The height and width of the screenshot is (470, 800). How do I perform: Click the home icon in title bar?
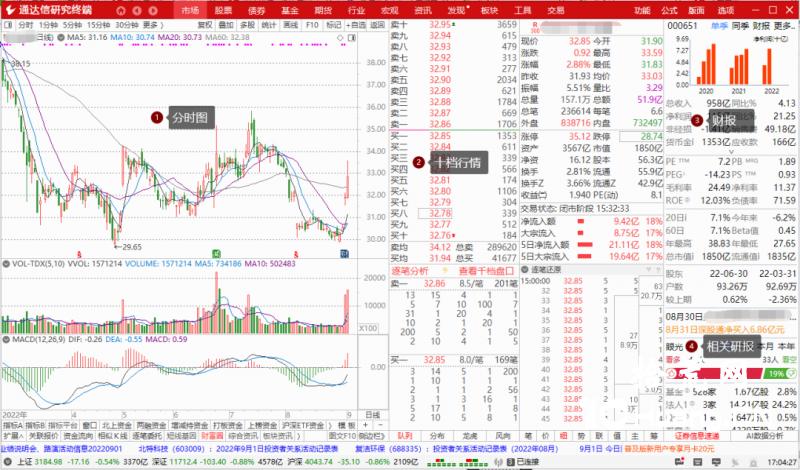[120, 10]
